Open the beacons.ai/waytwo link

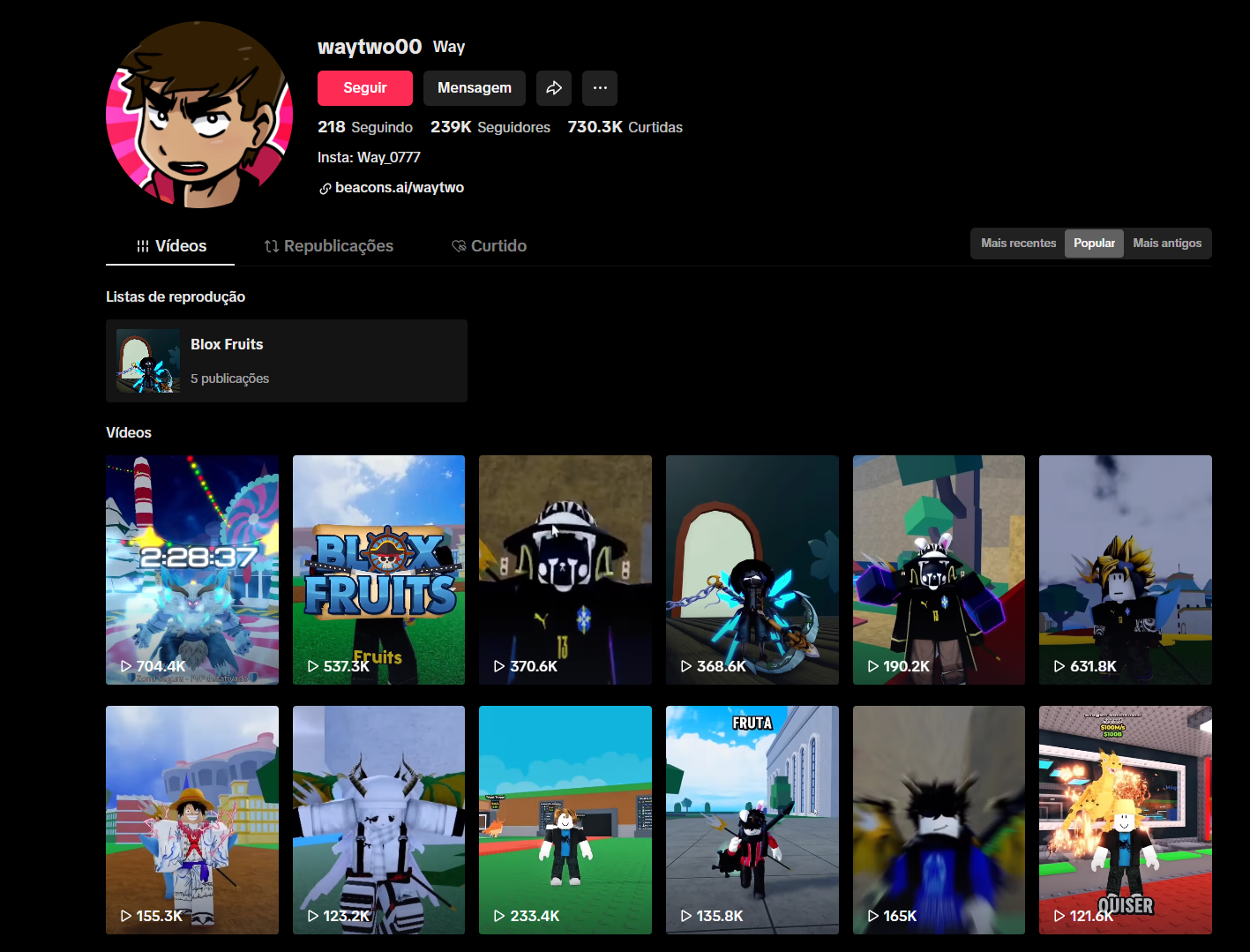(400, 187)
